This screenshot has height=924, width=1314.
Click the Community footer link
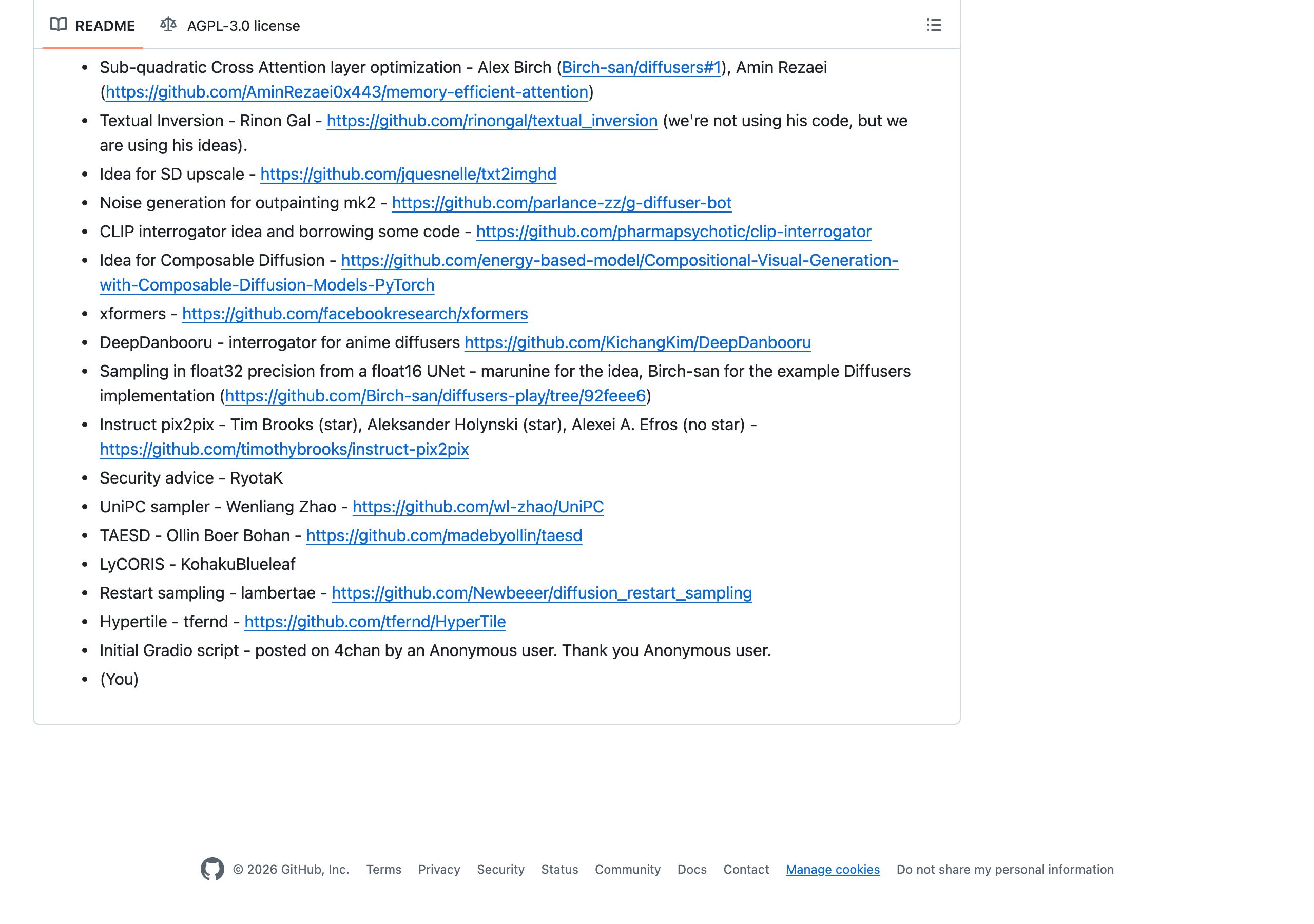(x=627, y=869)
